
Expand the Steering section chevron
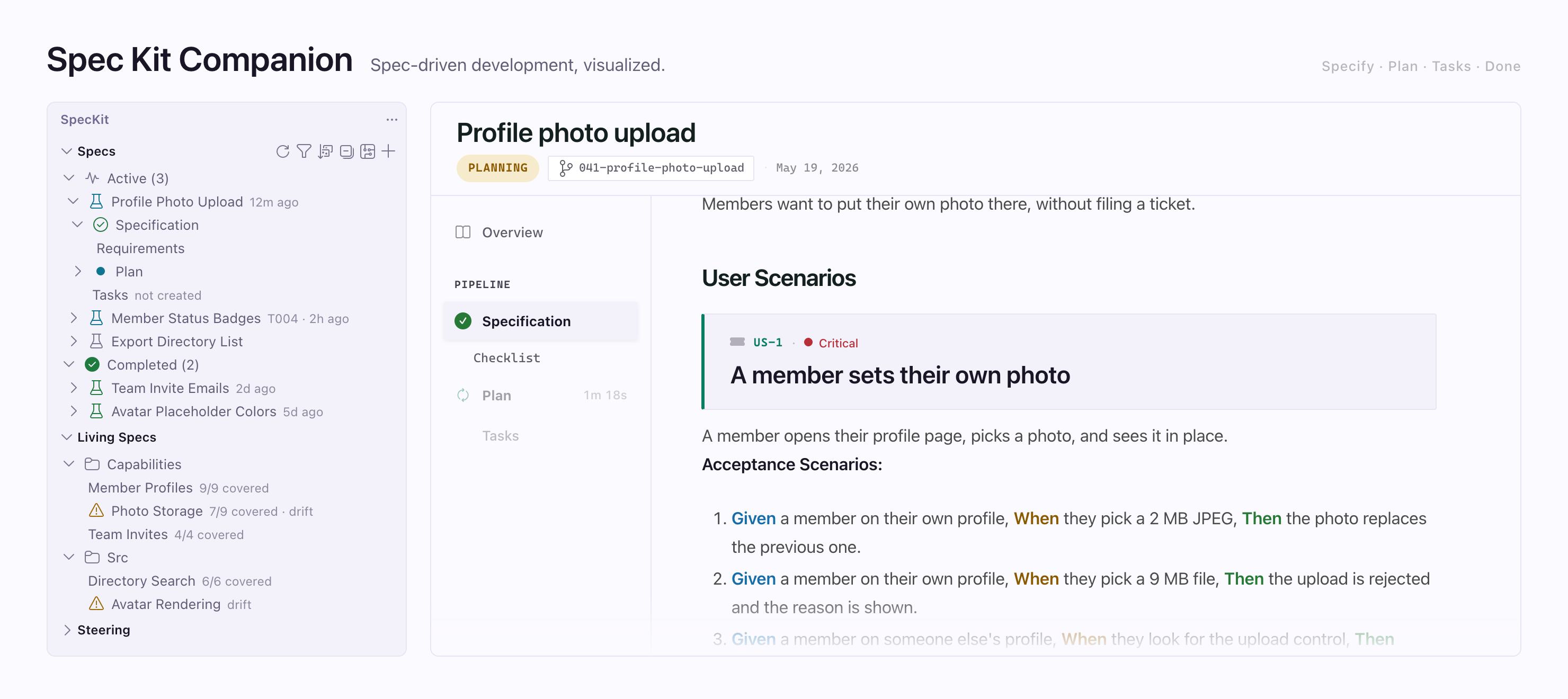pos(67,630)
